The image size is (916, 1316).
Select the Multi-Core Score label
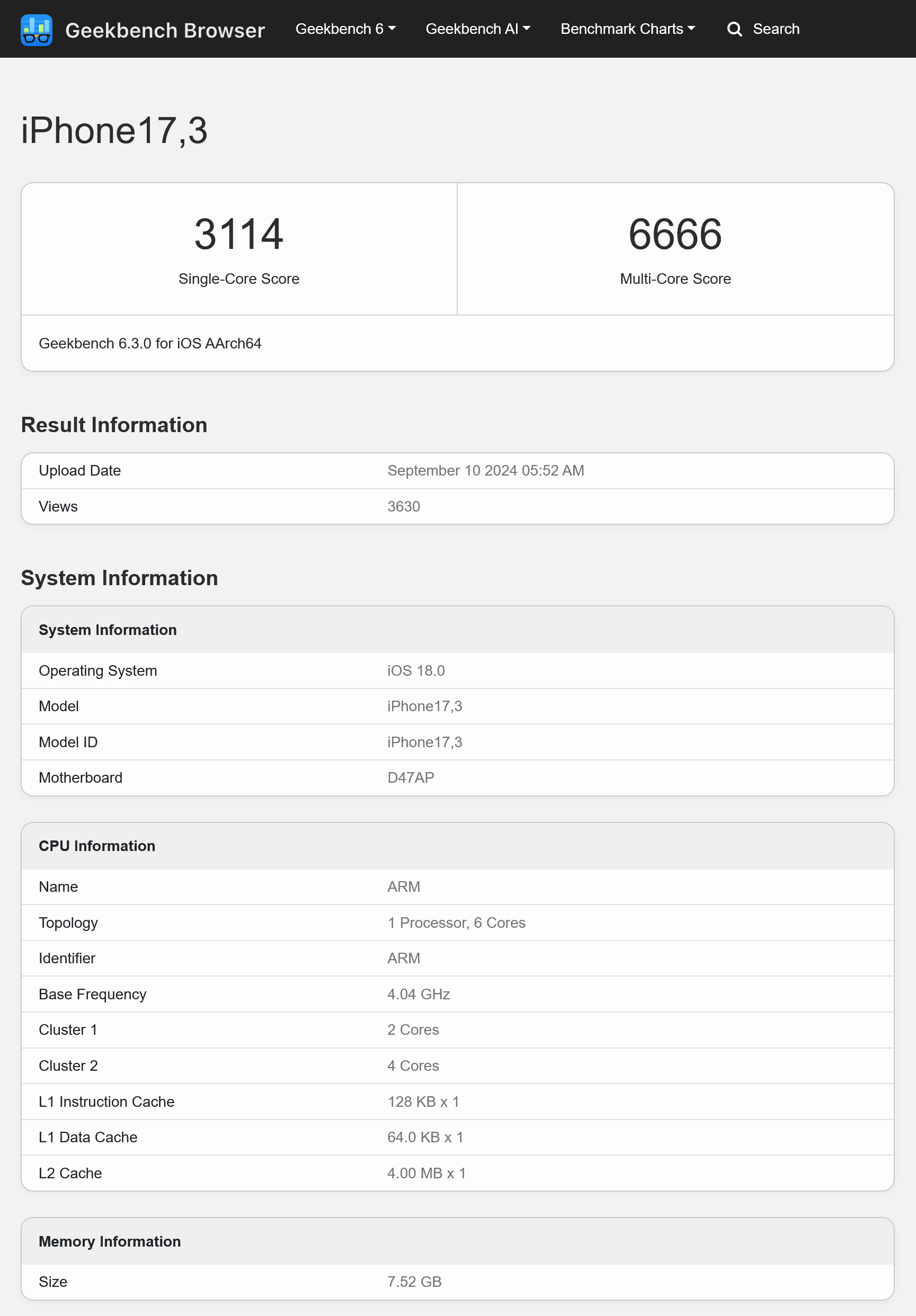(x=675, y=279)
